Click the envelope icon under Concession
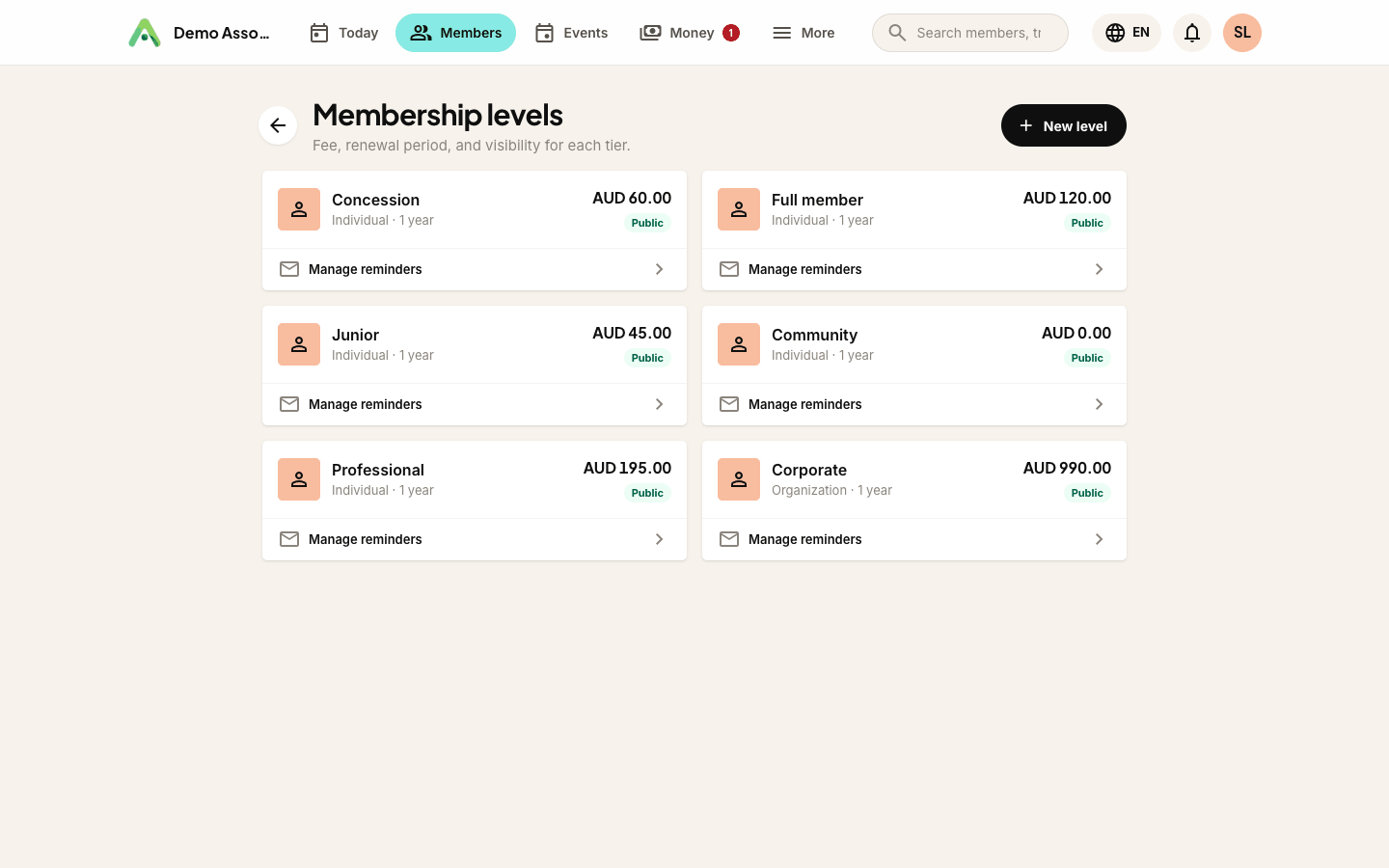 point(289,269)
